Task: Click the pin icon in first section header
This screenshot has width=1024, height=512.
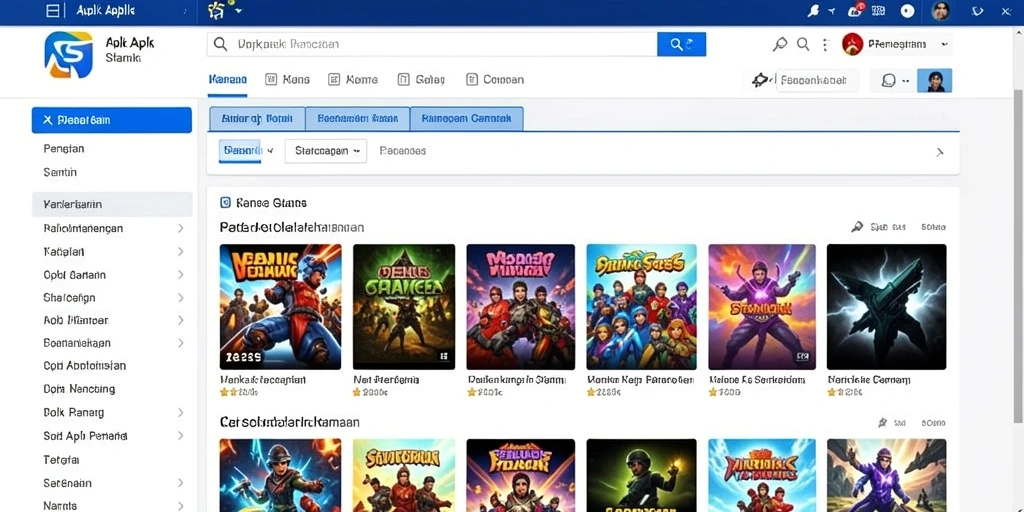Action: 857,227
